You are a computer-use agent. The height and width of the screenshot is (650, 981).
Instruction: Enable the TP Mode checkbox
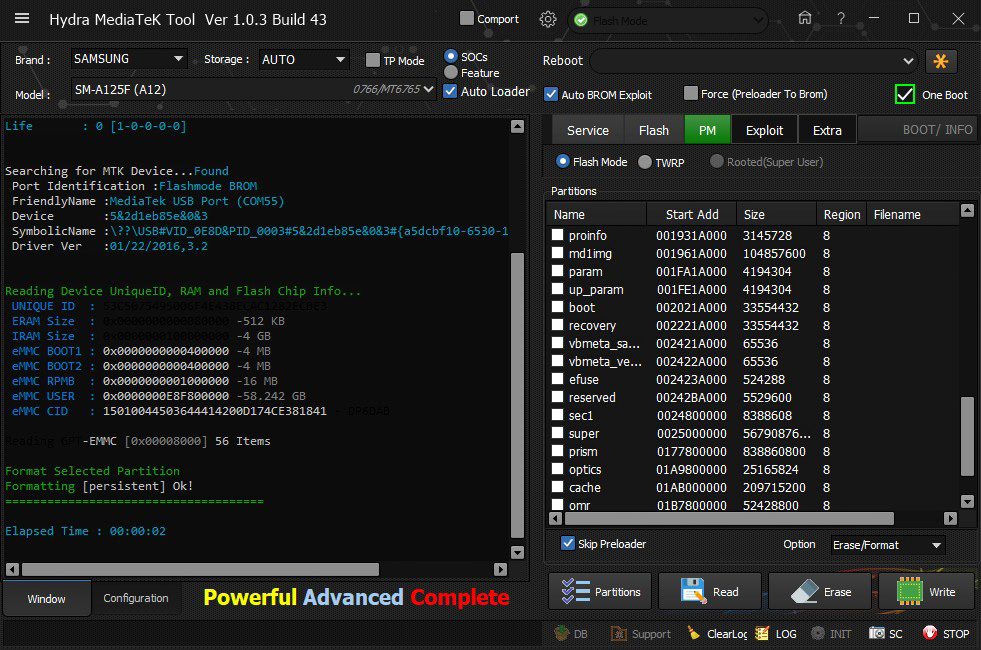point(374,61)
